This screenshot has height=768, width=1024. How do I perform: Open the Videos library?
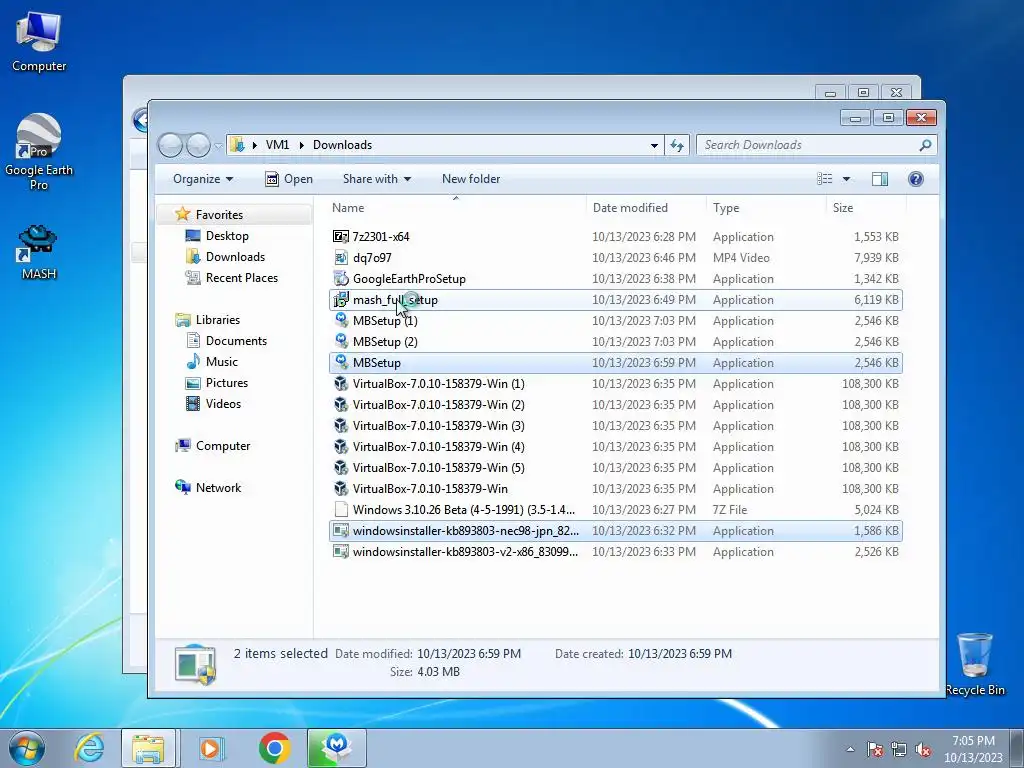(223, 404)
